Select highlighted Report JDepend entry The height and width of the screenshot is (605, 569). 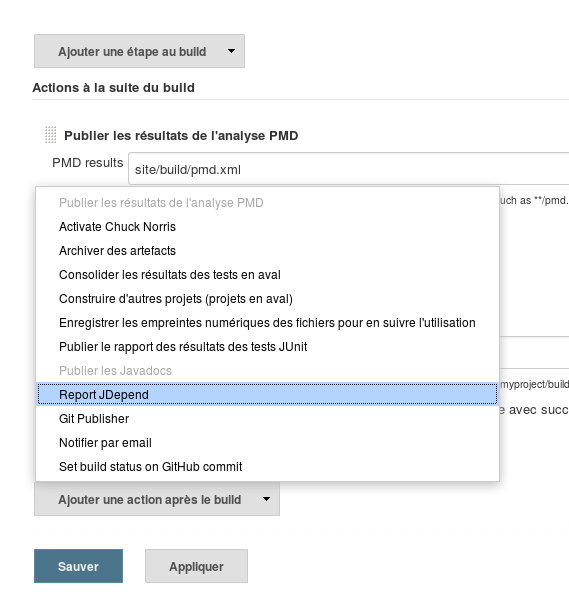[267, 394]
